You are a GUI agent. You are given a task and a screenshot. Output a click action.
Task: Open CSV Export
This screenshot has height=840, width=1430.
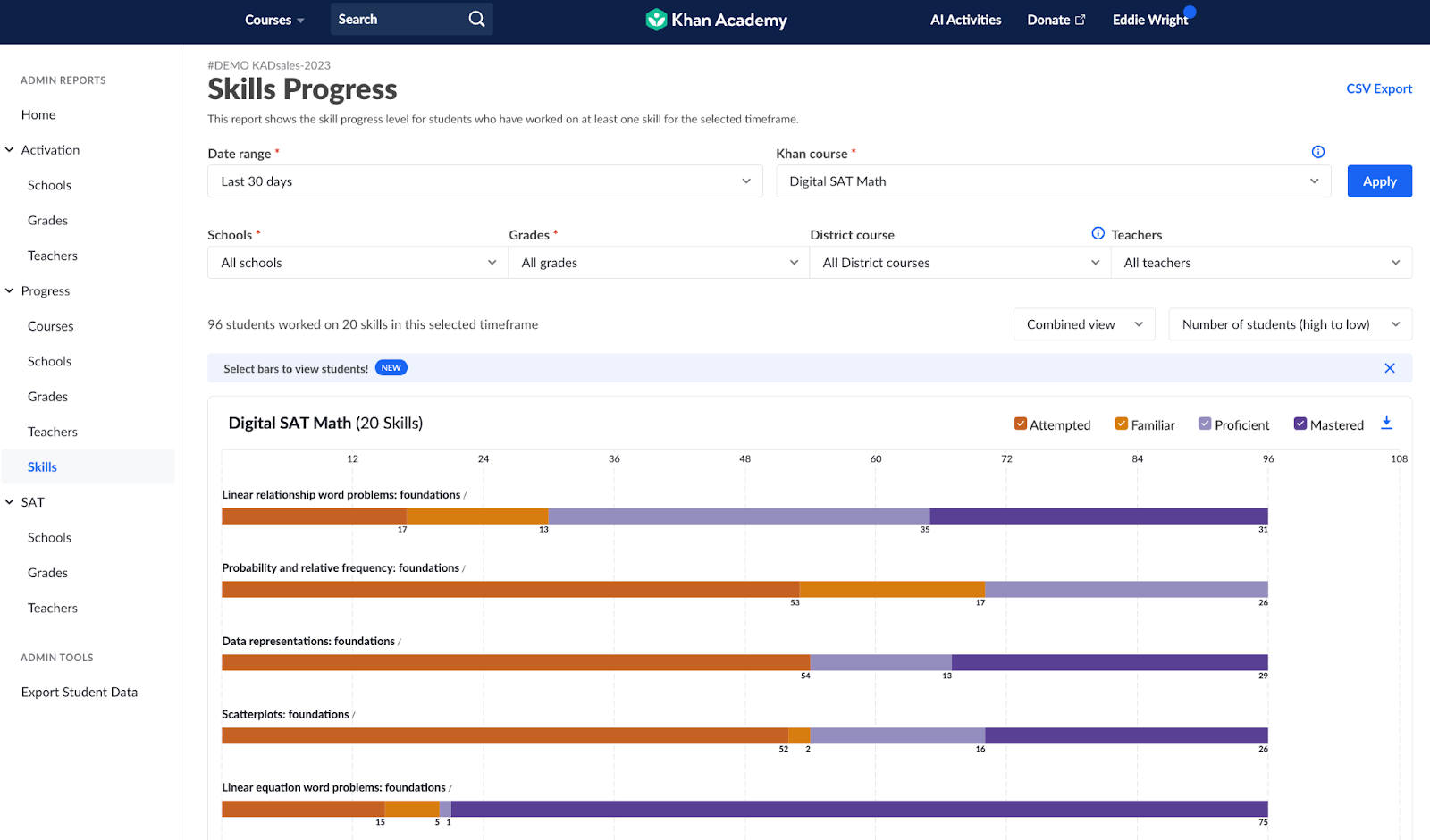[x=1378, y=88]
